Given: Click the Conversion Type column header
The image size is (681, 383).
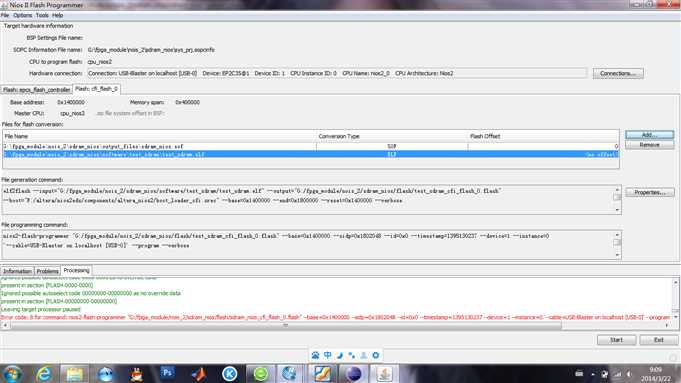Looking at the screenshot, I should (392, 136).
